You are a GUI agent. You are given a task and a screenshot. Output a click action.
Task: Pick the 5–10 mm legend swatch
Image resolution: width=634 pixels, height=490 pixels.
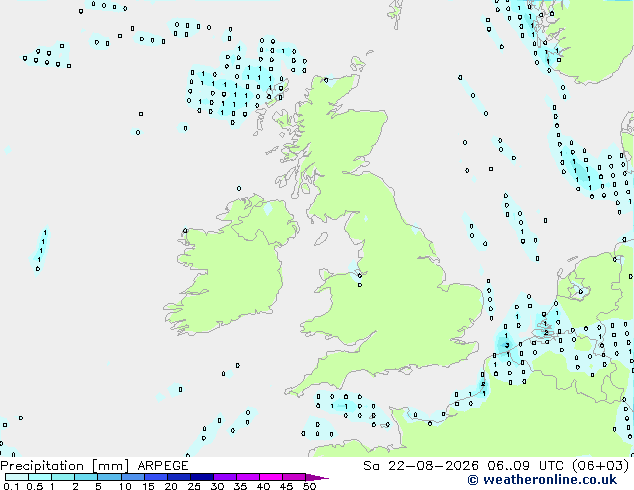[109, 477]
